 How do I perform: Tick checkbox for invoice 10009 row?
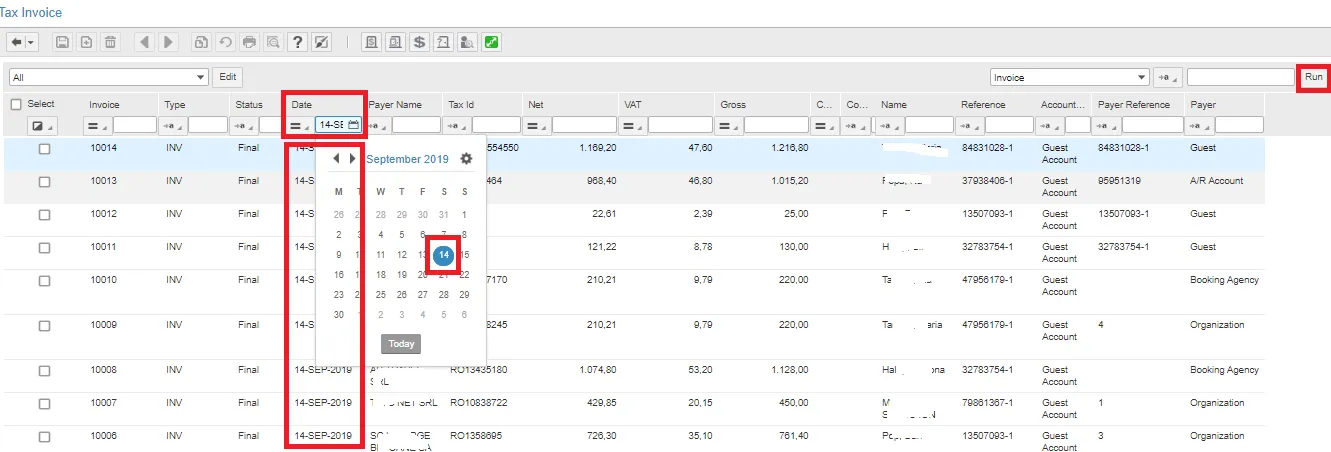pyautogui.click(x=44, y=326)
